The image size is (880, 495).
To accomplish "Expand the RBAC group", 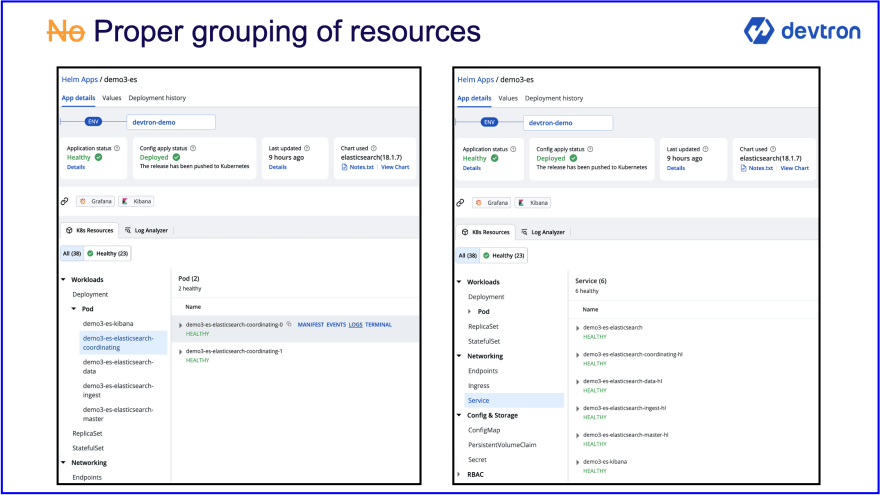I will click(x=459, y=474).
